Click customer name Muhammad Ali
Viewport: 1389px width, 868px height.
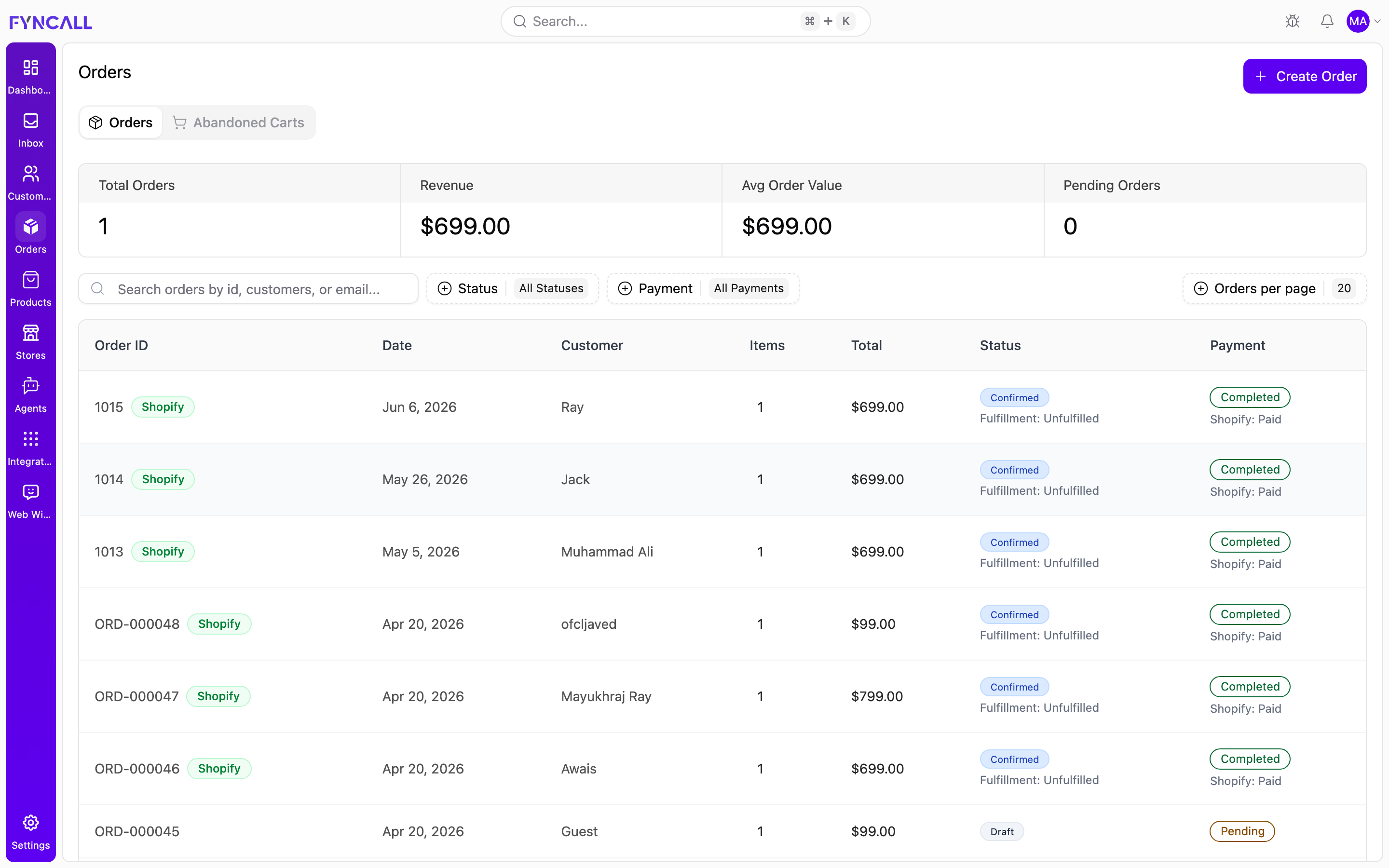(607, 552)
